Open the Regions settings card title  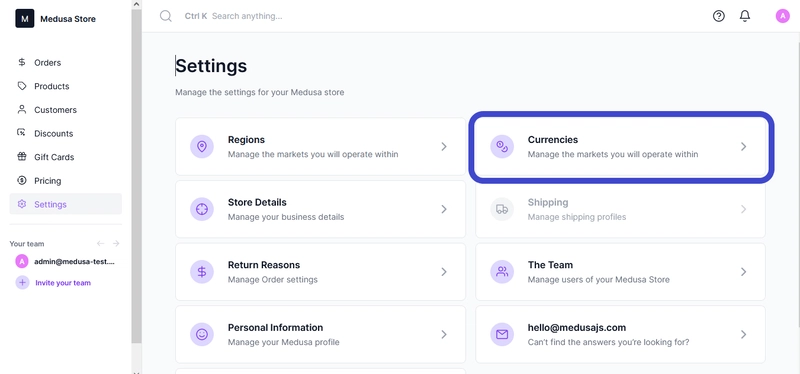(246, 139)
